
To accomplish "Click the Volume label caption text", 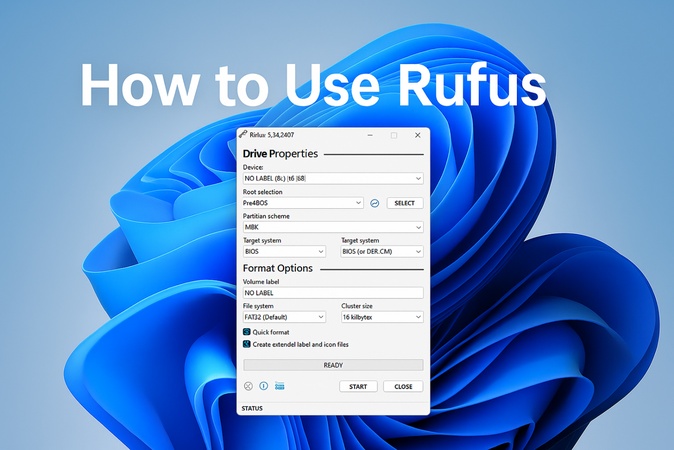I will [261, 282].
